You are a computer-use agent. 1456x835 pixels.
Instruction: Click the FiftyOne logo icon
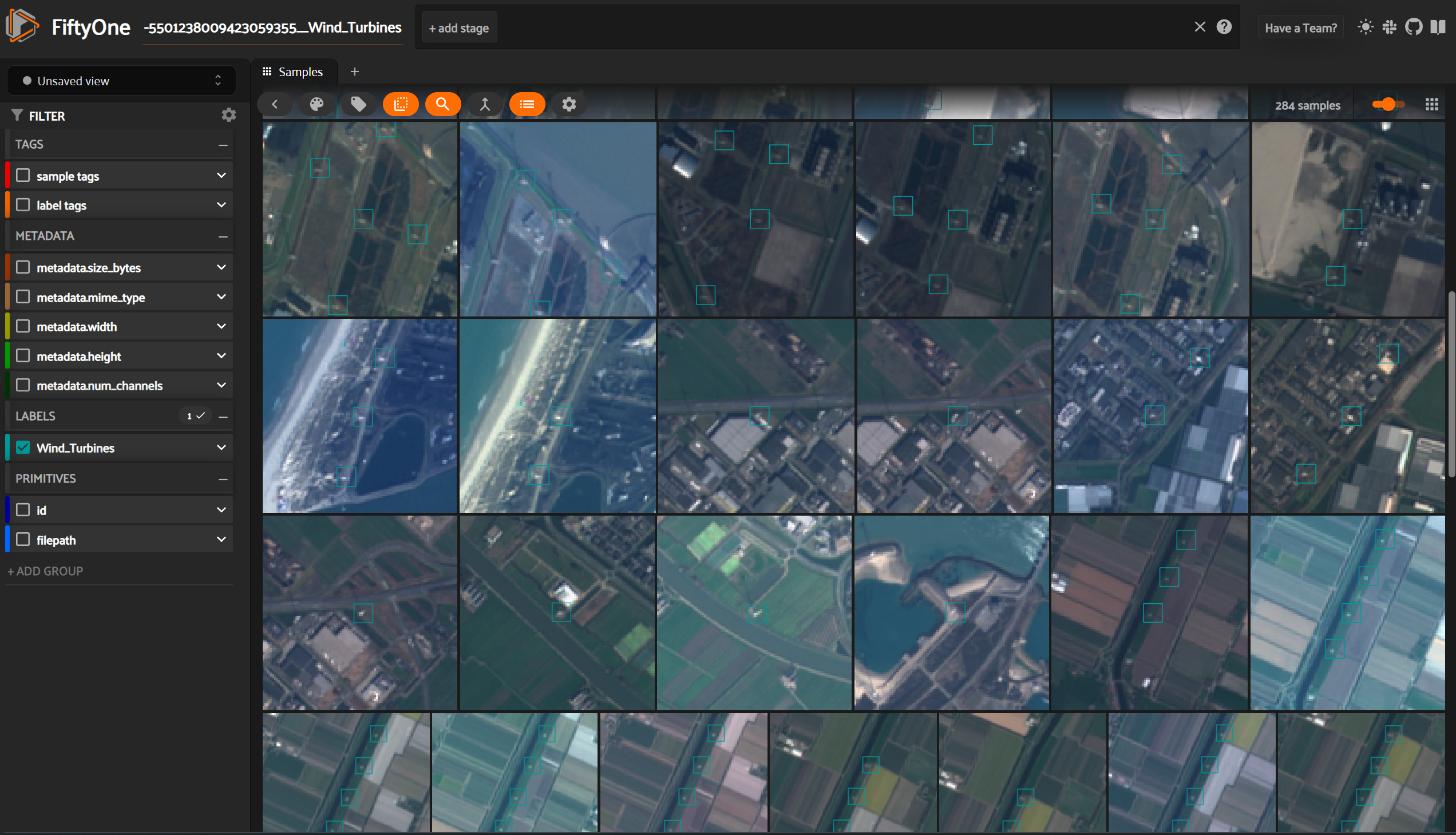22,26
